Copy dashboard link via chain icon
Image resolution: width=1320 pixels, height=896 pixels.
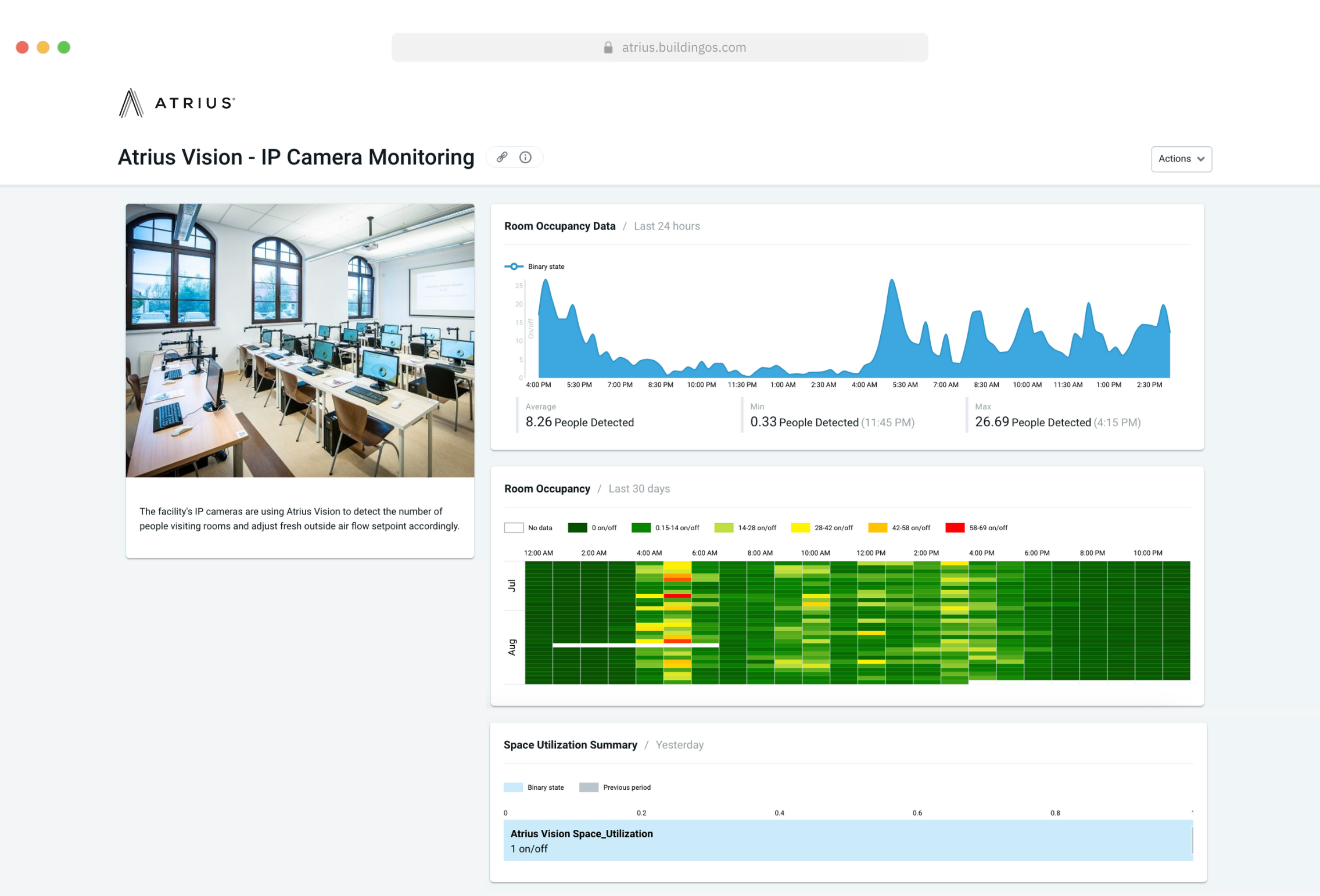coord(503,157)
